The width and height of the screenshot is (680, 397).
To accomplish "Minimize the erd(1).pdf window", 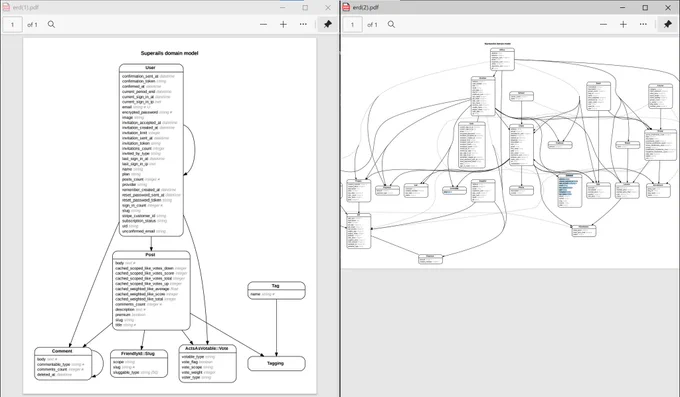I will [283, 7].
